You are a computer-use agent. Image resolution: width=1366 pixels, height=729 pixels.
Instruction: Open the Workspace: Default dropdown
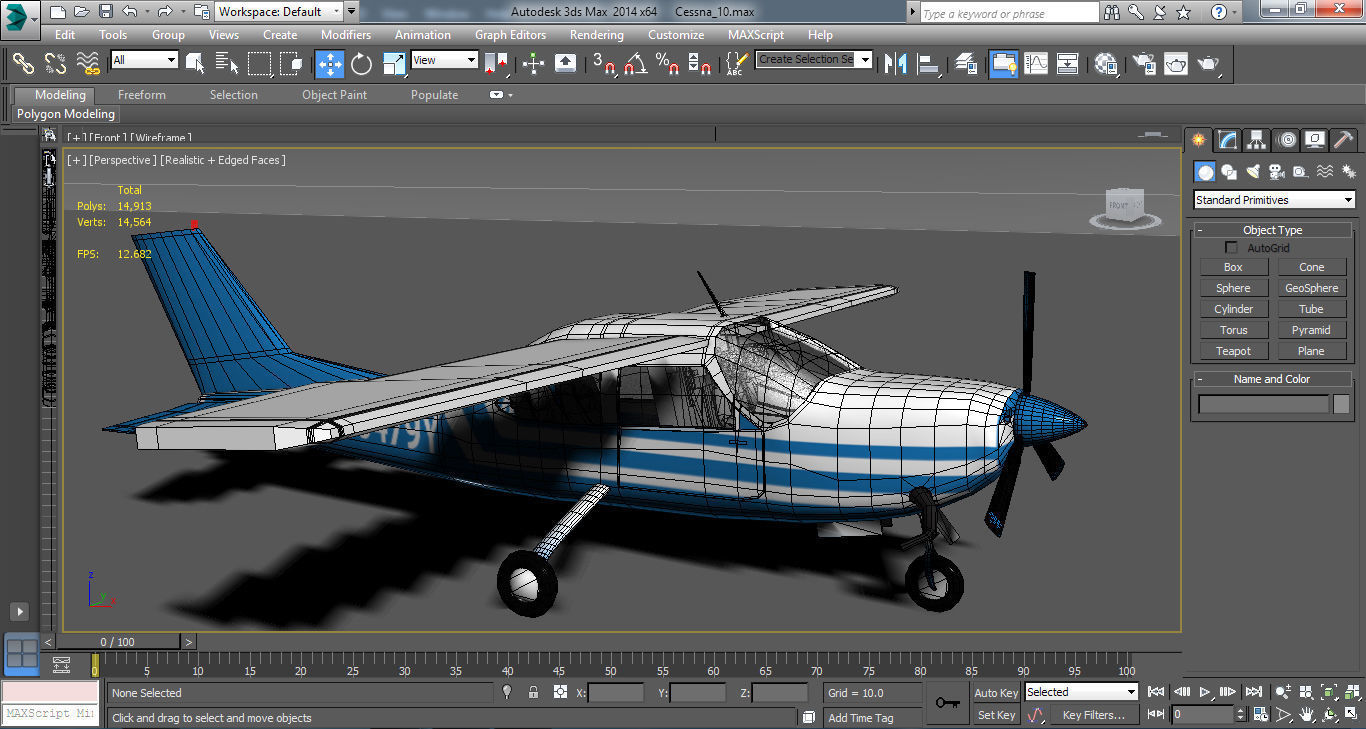279,12
